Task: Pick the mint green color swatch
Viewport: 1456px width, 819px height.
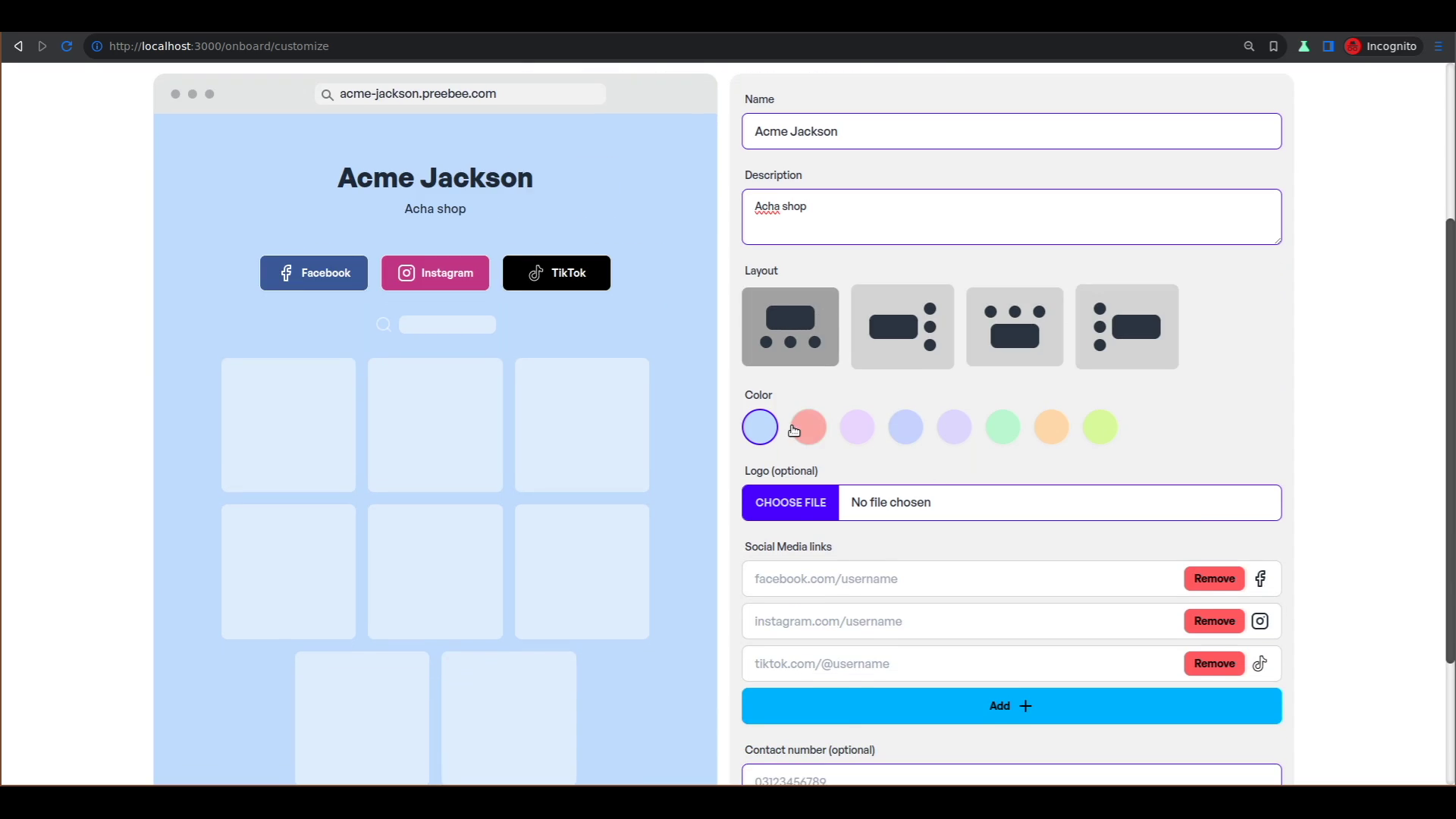Action: [1003, 427]
